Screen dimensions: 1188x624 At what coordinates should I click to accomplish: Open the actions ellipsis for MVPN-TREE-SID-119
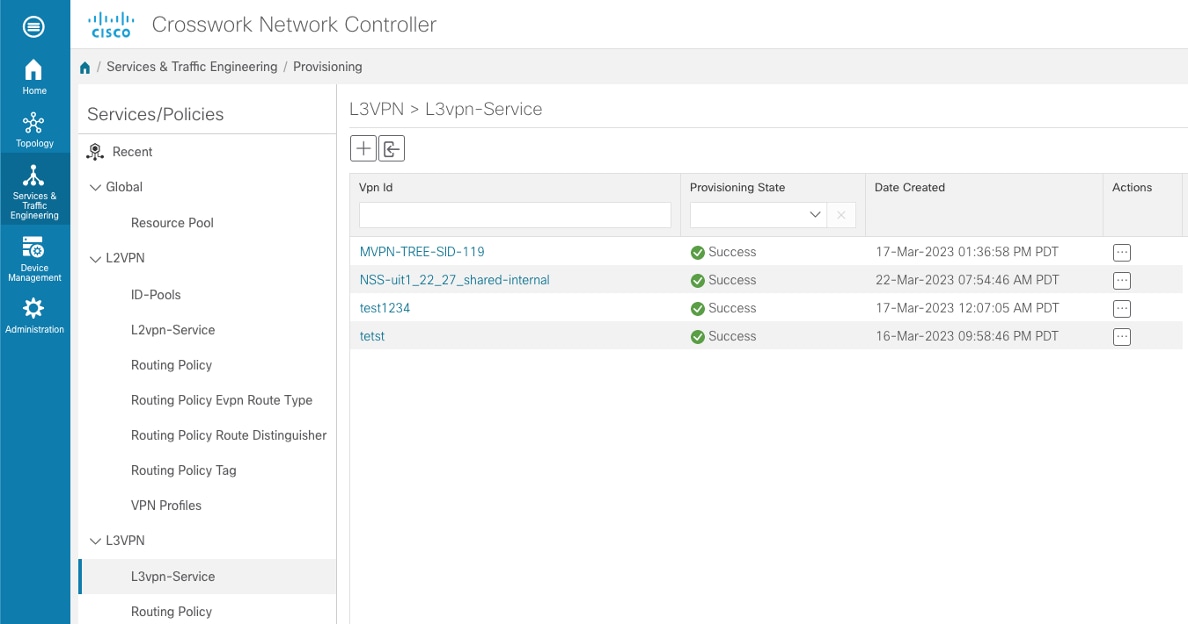click(1121, 252)
